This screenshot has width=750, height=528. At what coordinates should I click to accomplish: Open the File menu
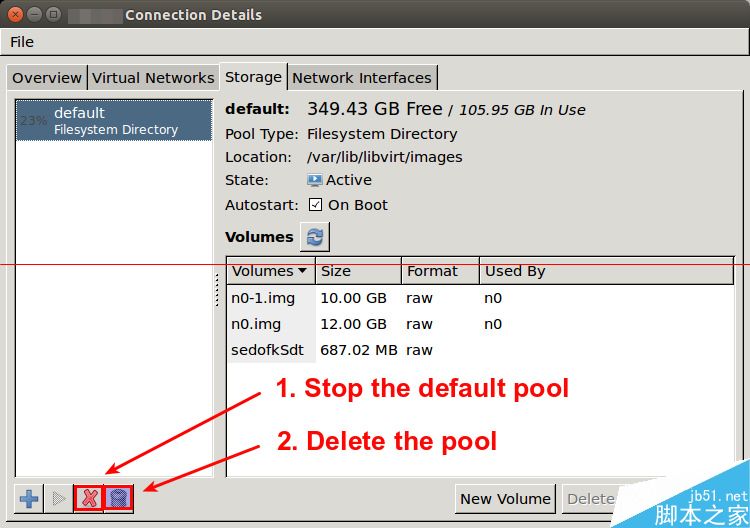tap(22, 42)
